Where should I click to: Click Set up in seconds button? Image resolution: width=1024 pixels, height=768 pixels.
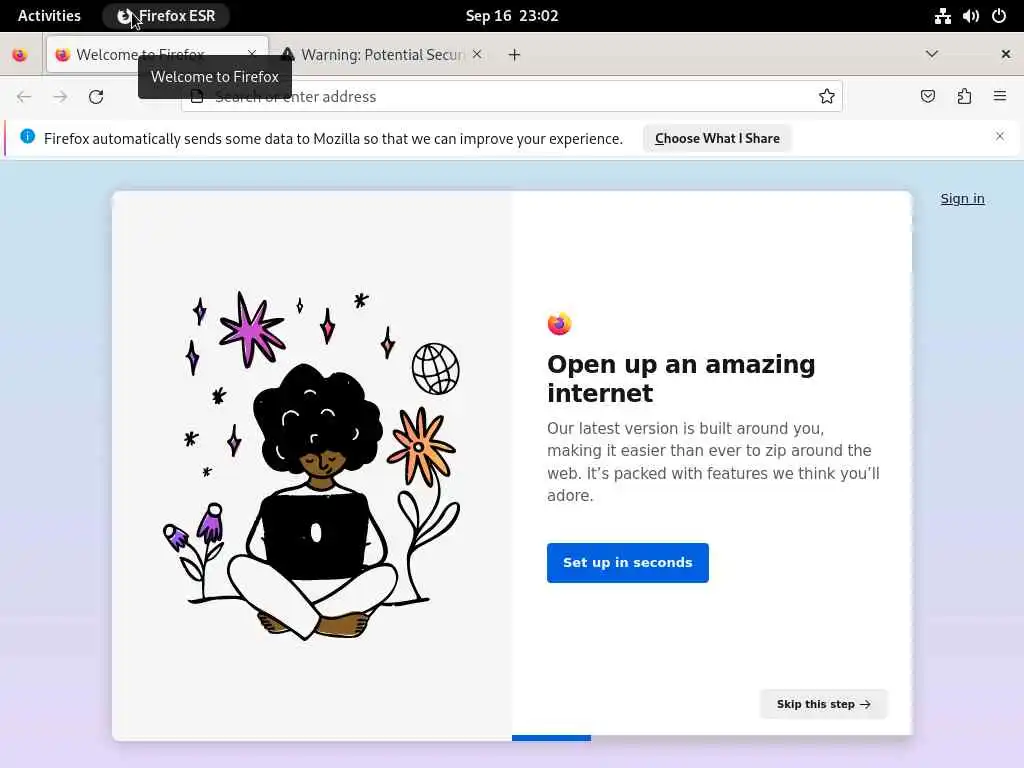pos(628,562)
